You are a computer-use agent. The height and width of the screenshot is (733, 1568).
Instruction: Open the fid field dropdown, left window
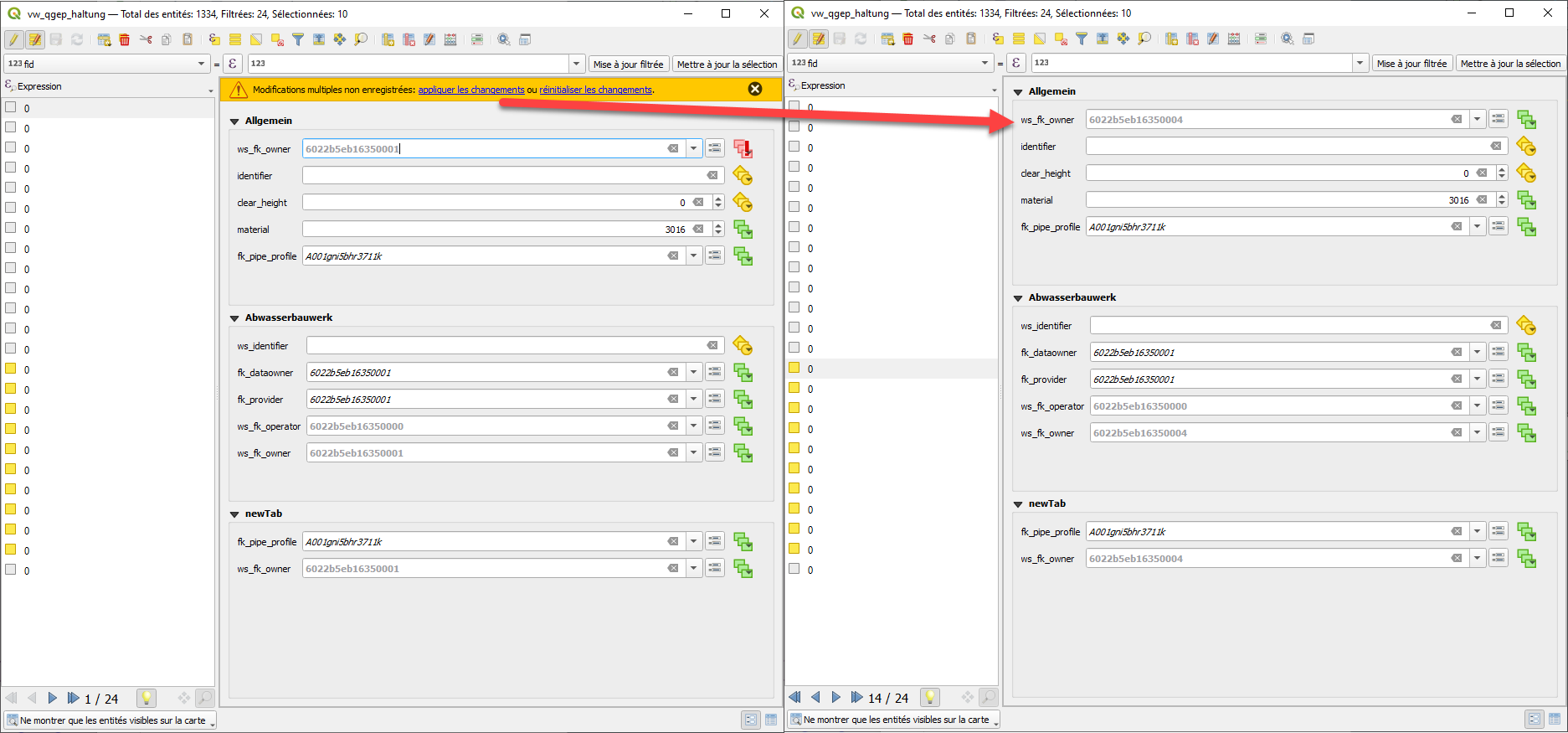[201, 64]
